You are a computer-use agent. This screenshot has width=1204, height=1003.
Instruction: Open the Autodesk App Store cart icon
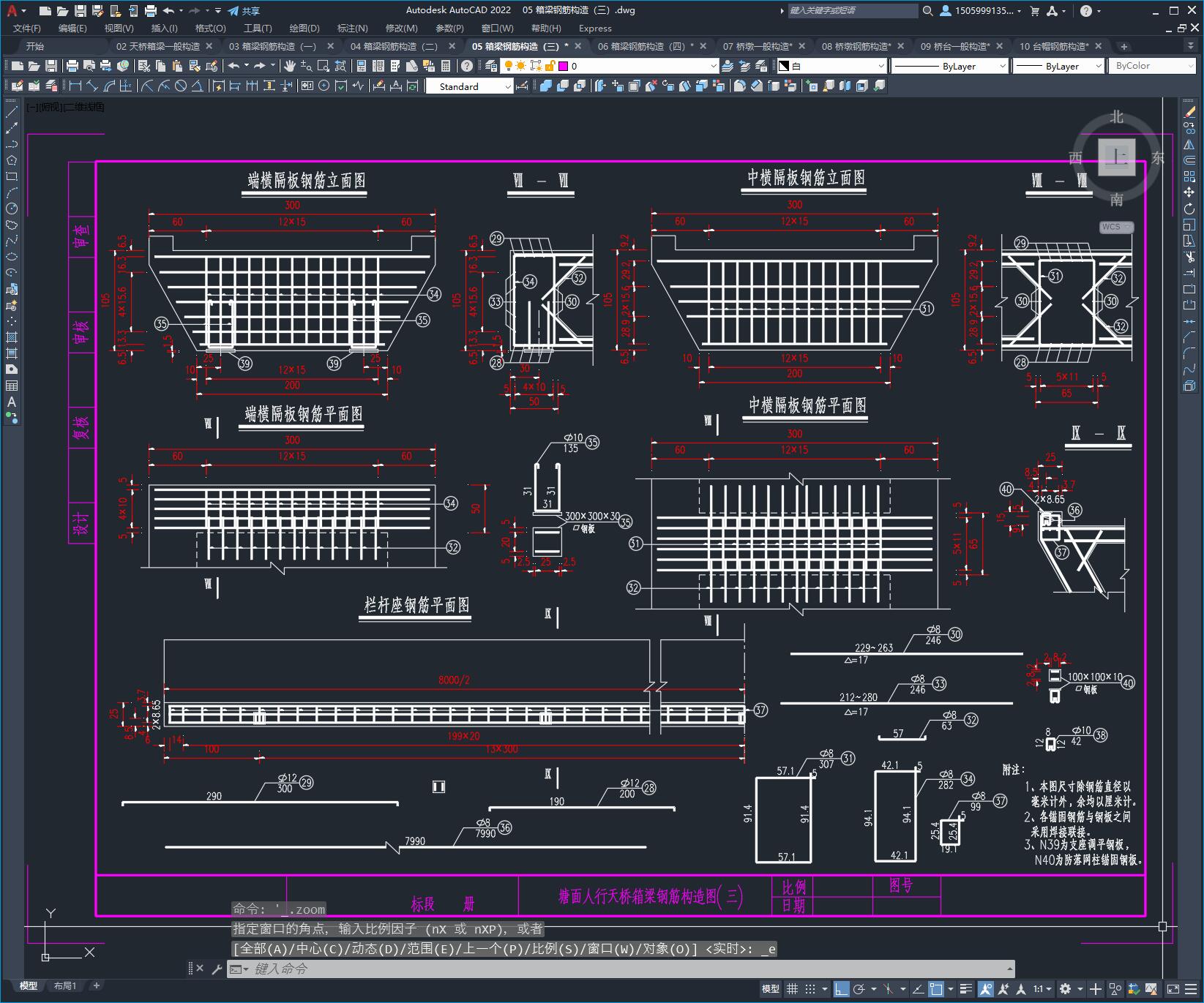(x=1034, y=10)
